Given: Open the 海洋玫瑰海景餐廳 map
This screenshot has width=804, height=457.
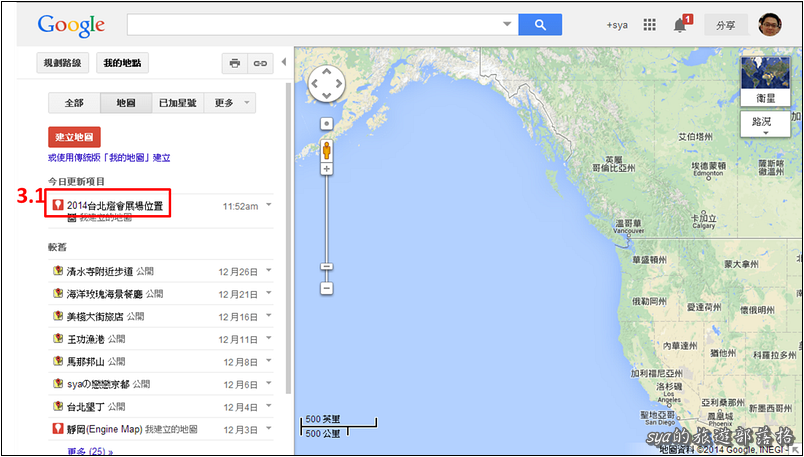Looking at the screenshot, I should [x=105, y=294].
